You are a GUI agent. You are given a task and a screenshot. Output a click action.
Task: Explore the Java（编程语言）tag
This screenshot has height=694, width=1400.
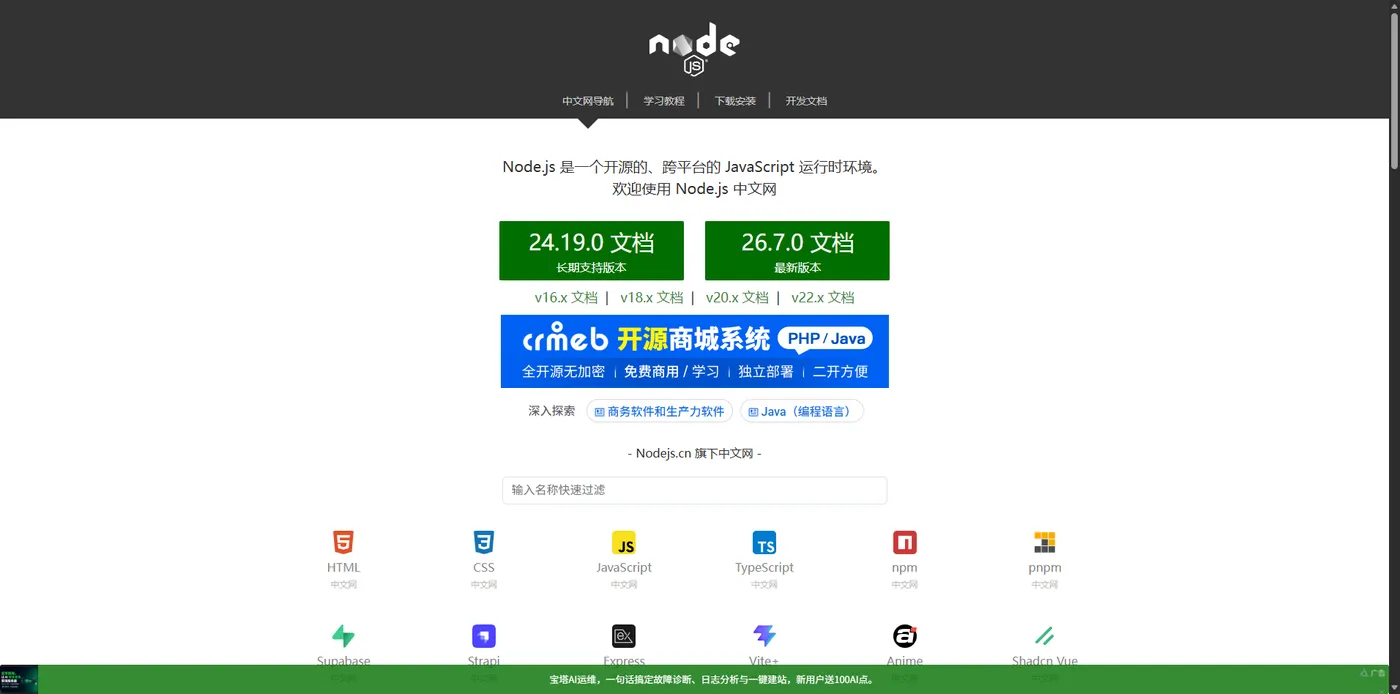[802, 411]
